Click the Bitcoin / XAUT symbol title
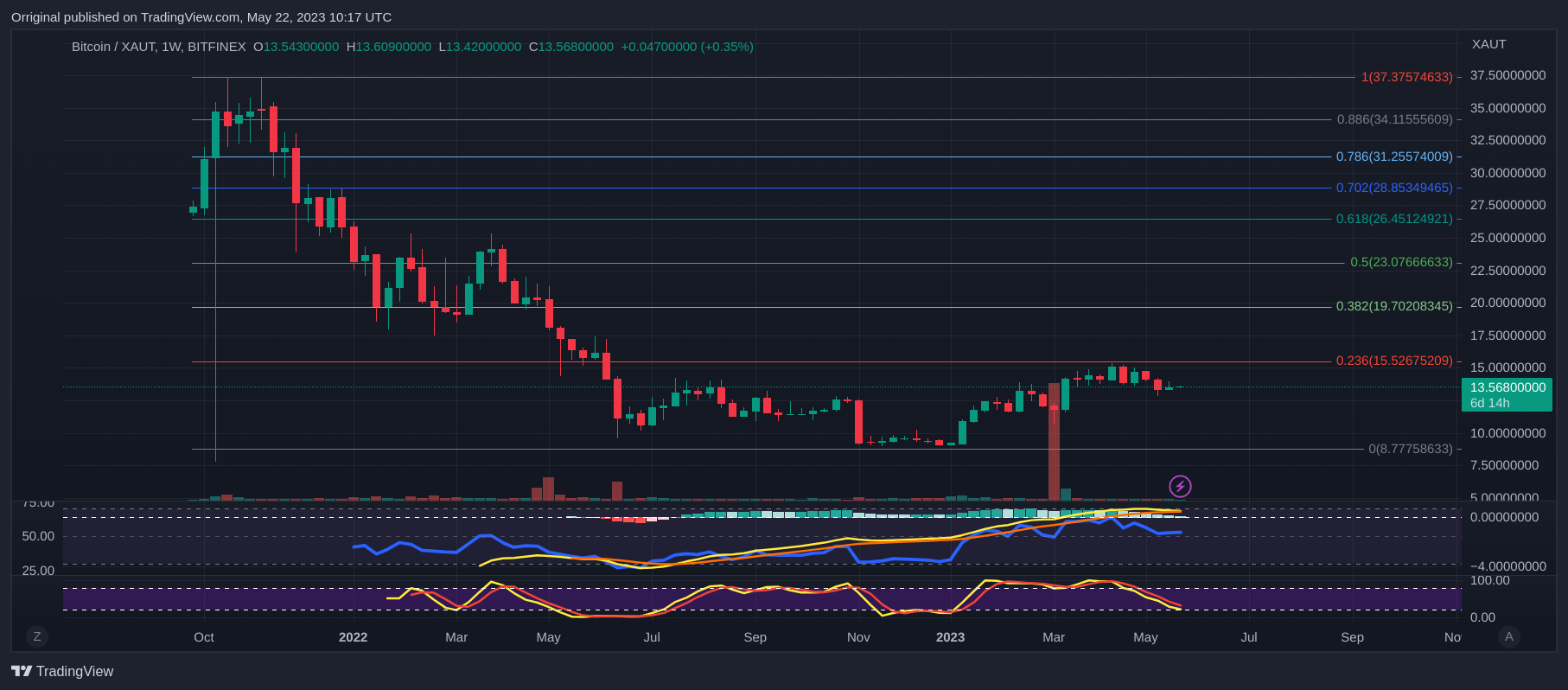Image resolution: width=1568 pixels, height=690 pixels. point(158,47)
